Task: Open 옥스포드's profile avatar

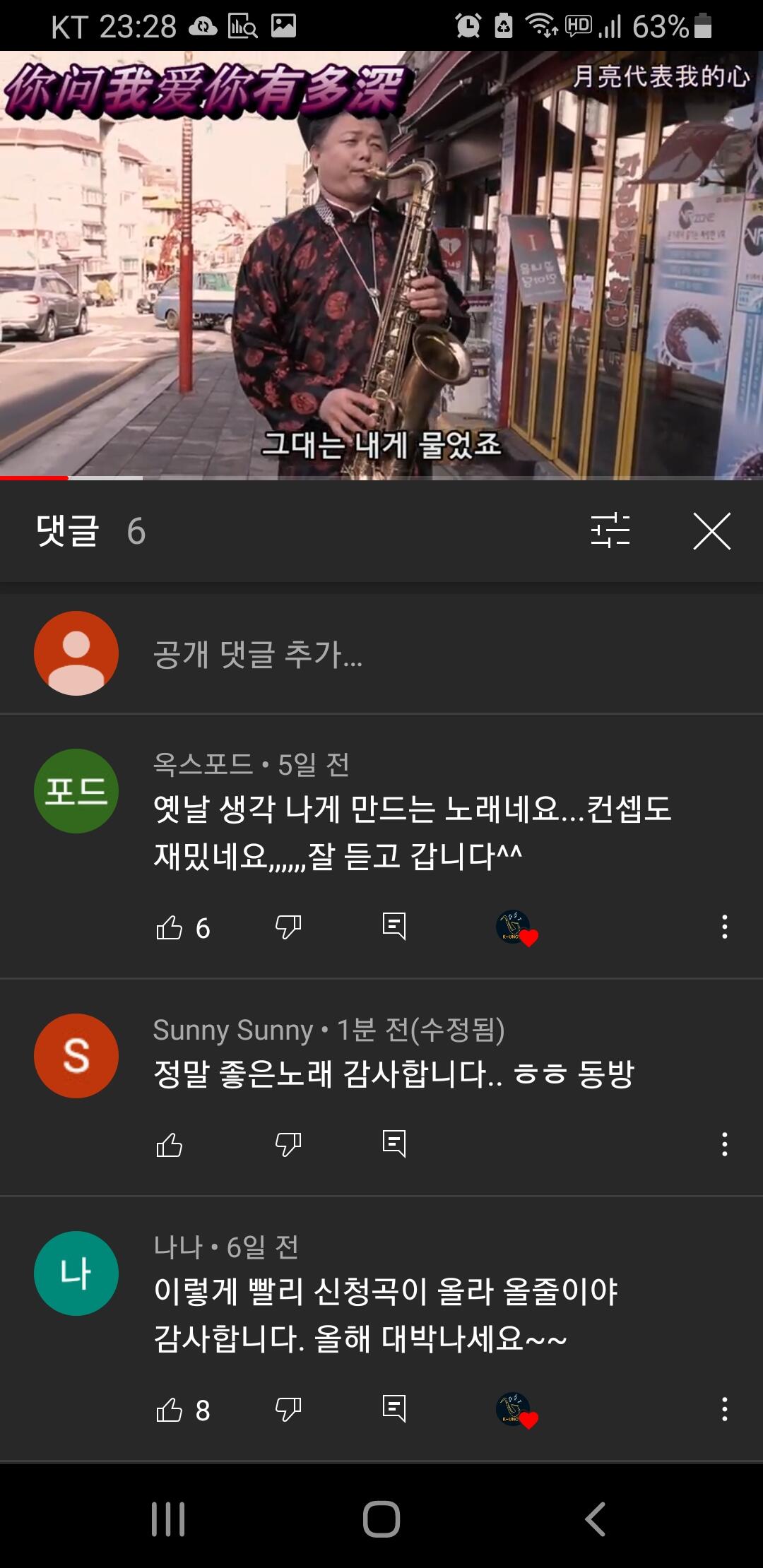Action: pyautogui.click(x=76, y=791)
